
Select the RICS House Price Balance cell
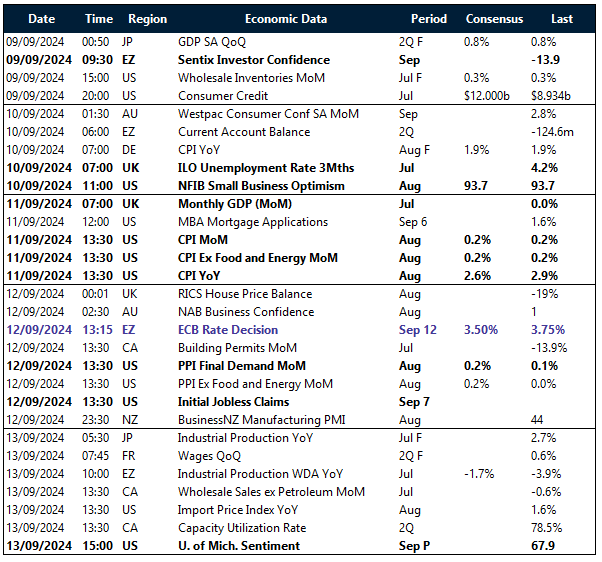pos(245,294)
